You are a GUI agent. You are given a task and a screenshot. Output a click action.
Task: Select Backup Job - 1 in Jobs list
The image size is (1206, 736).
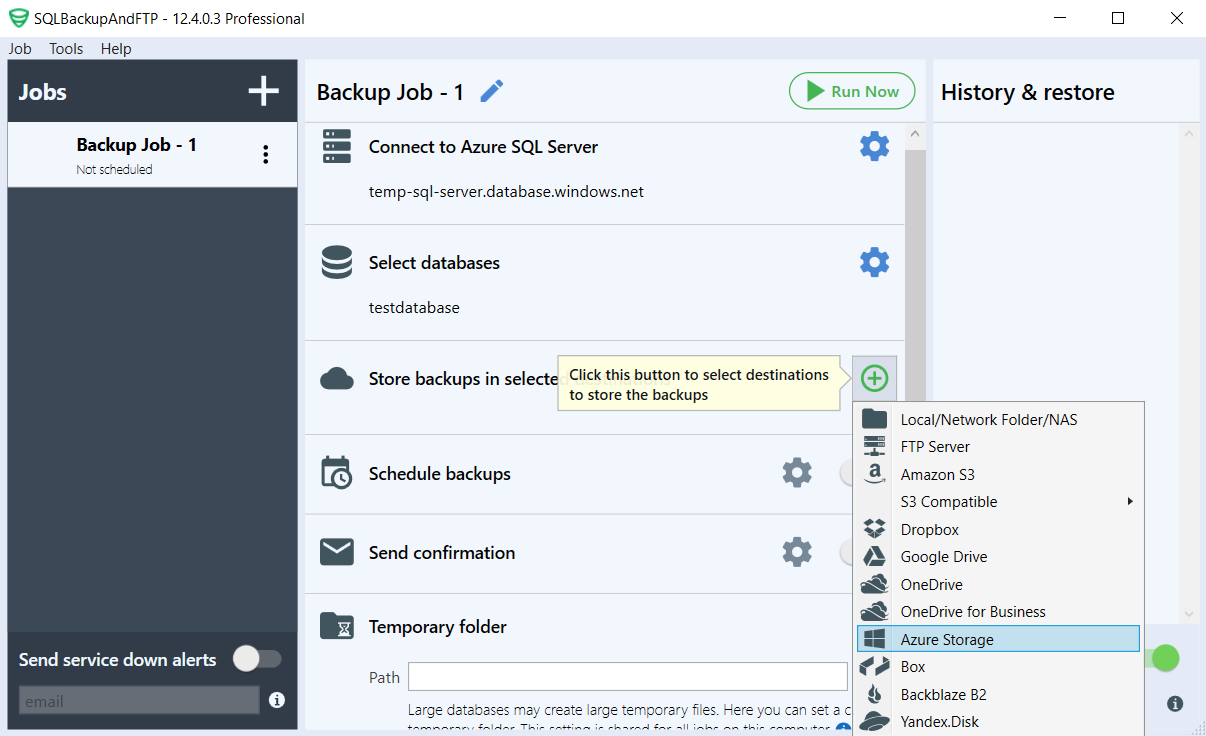[x=152, y=155]
